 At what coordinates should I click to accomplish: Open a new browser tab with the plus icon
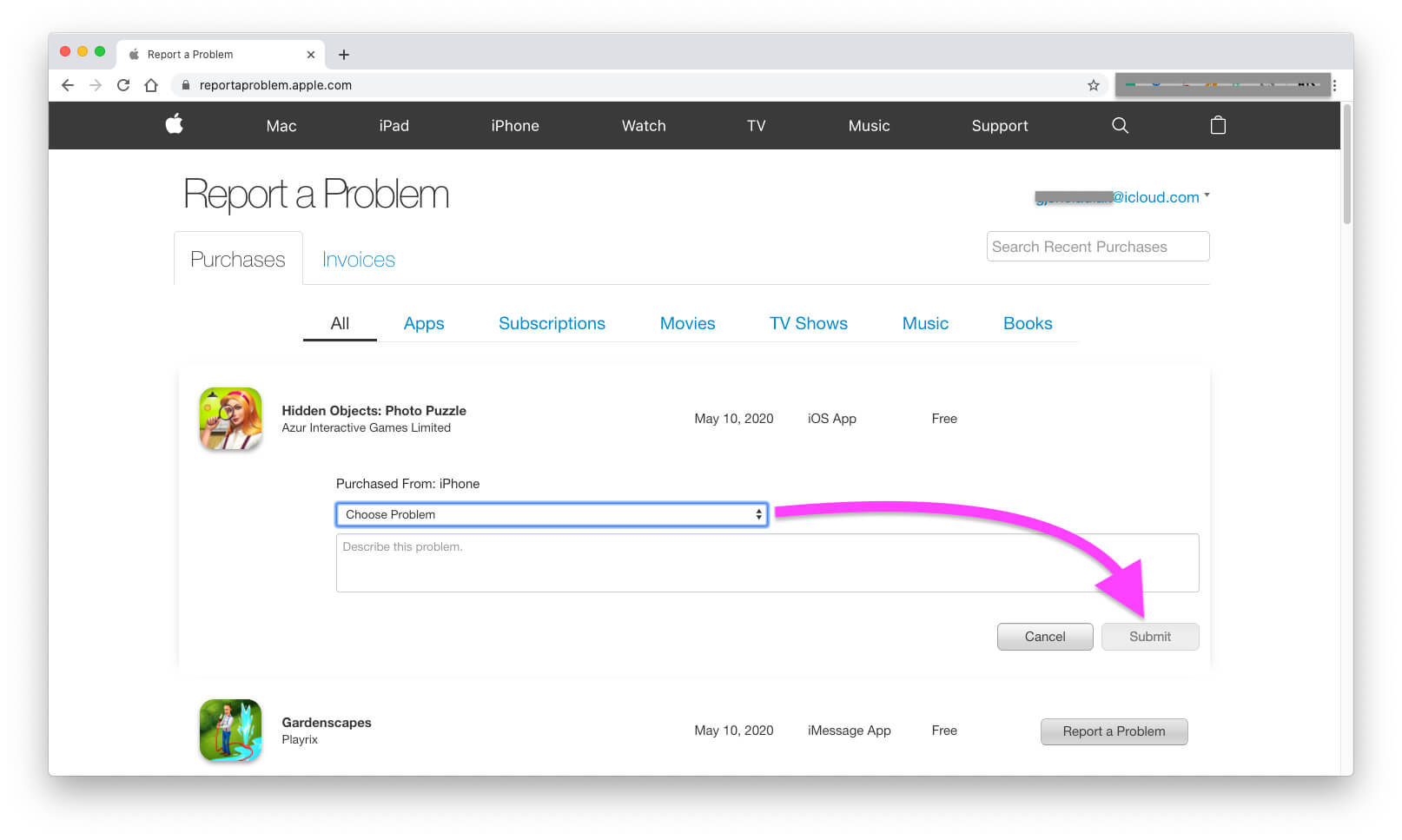pyautogui.click(x=344, y=54)
